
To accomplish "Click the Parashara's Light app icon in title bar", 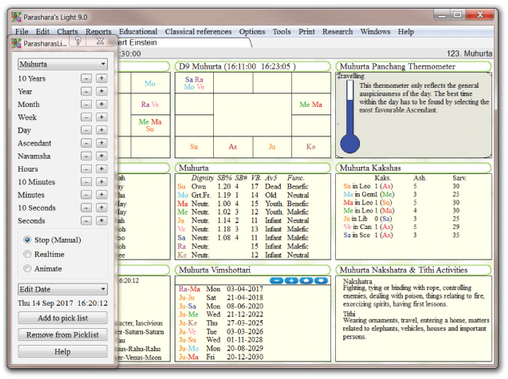I will (x=16, y=17).
